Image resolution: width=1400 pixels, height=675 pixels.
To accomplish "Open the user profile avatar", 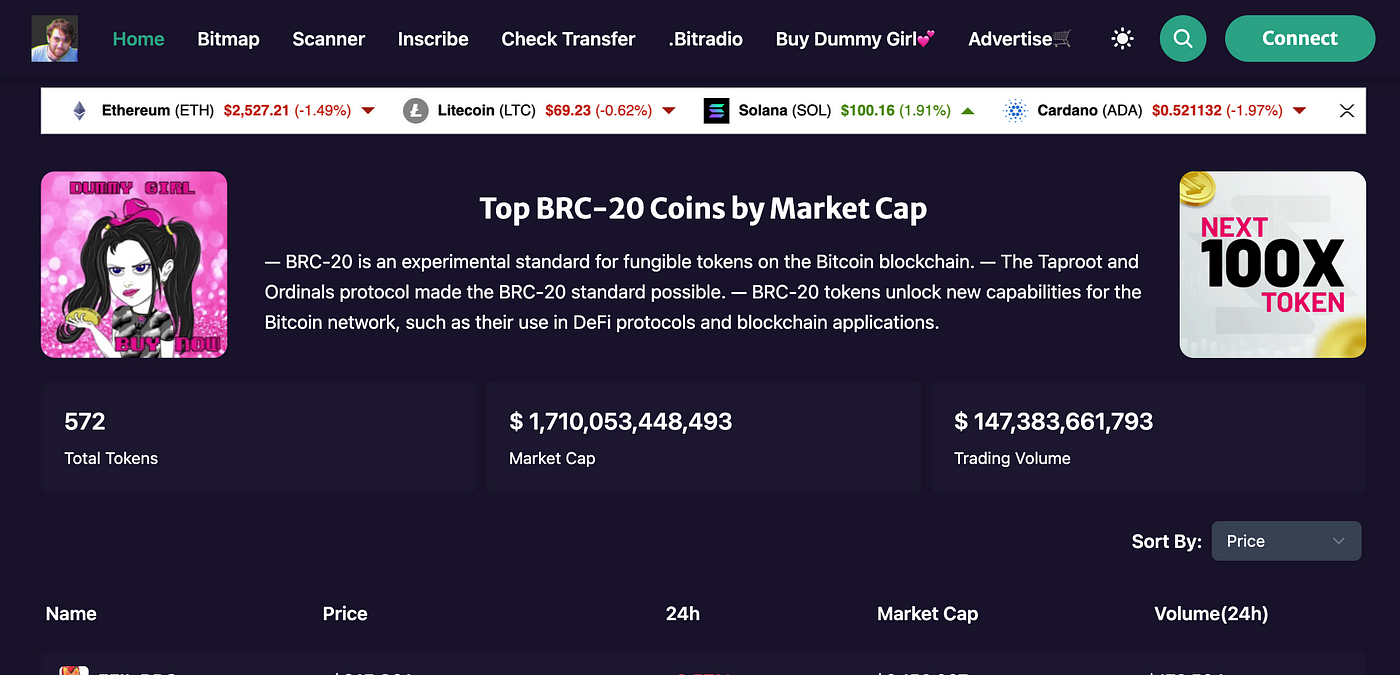I will pyautogui.click(x=54, y=39).
